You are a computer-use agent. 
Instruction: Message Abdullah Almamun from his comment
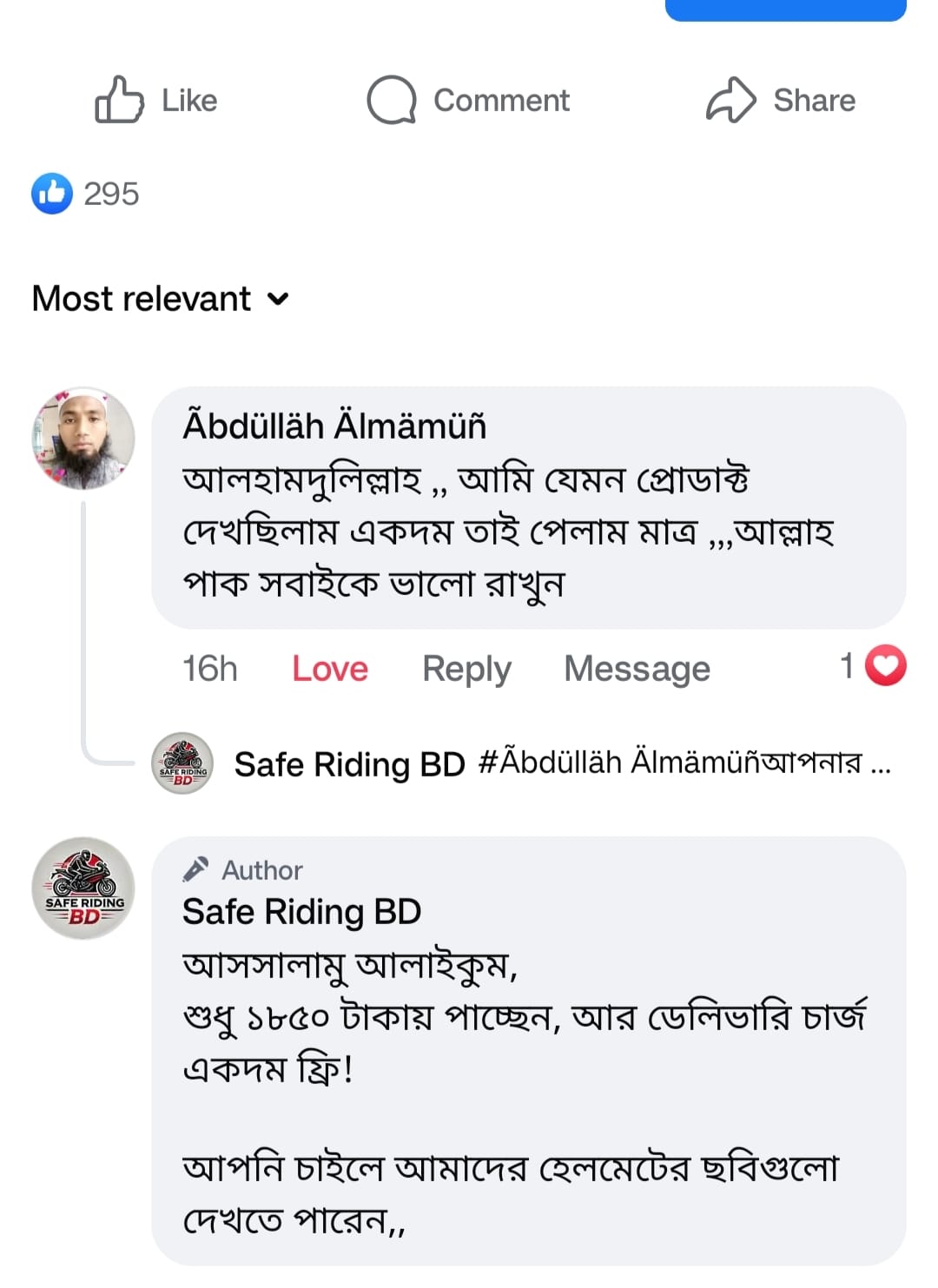click(637, 669)
